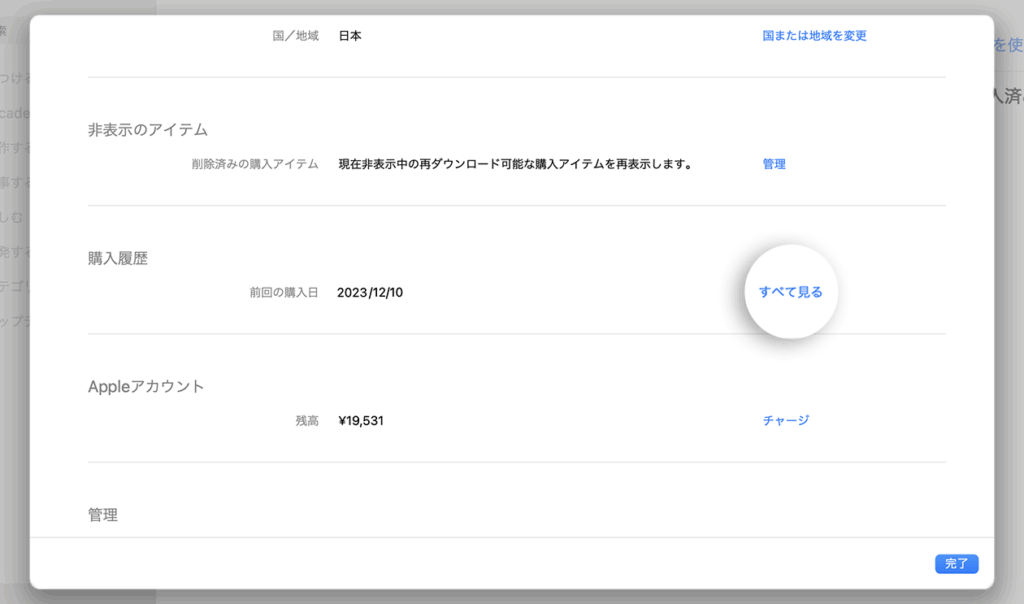Click the 購入履歴 section heading

click(118, 258)
